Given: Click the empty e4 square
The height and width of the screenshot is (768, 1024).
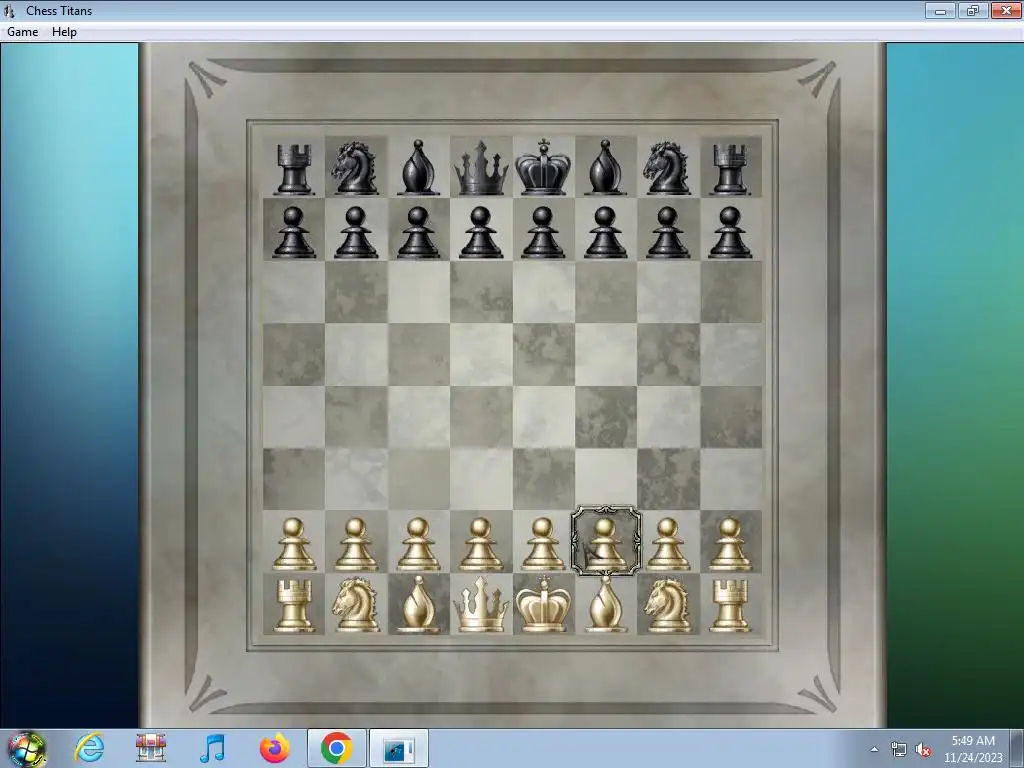Looking at the screenshot, I should coord(543,417).
